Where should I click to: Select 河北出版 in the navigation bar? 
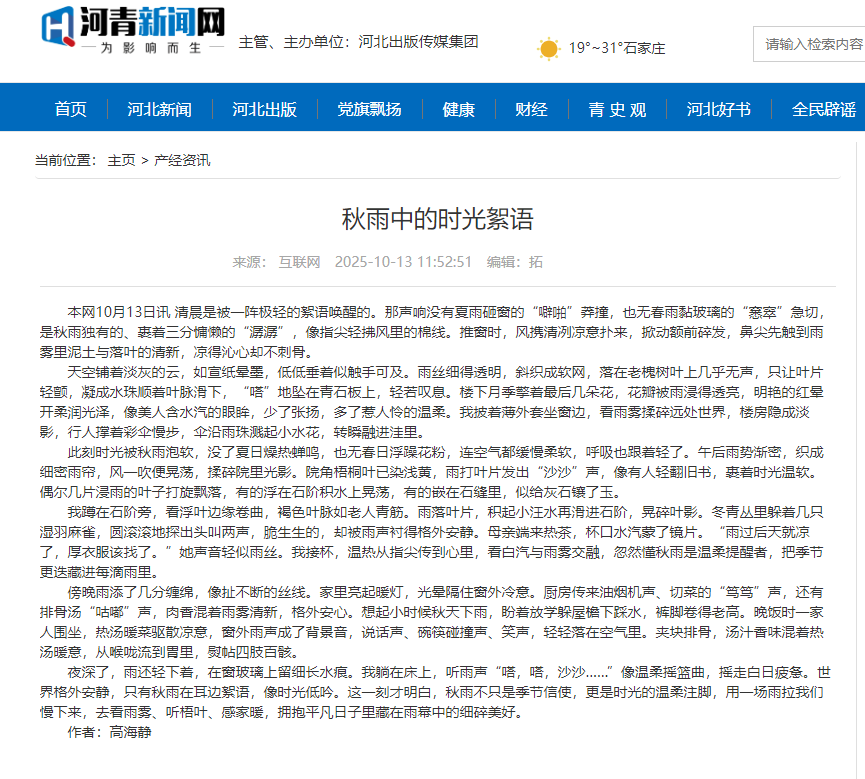(265, 109)
